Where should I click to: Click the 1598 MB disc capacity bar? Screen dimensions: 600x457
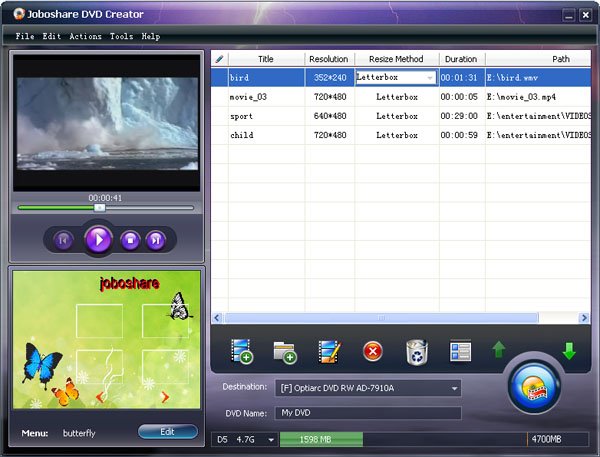click(321, 439)
